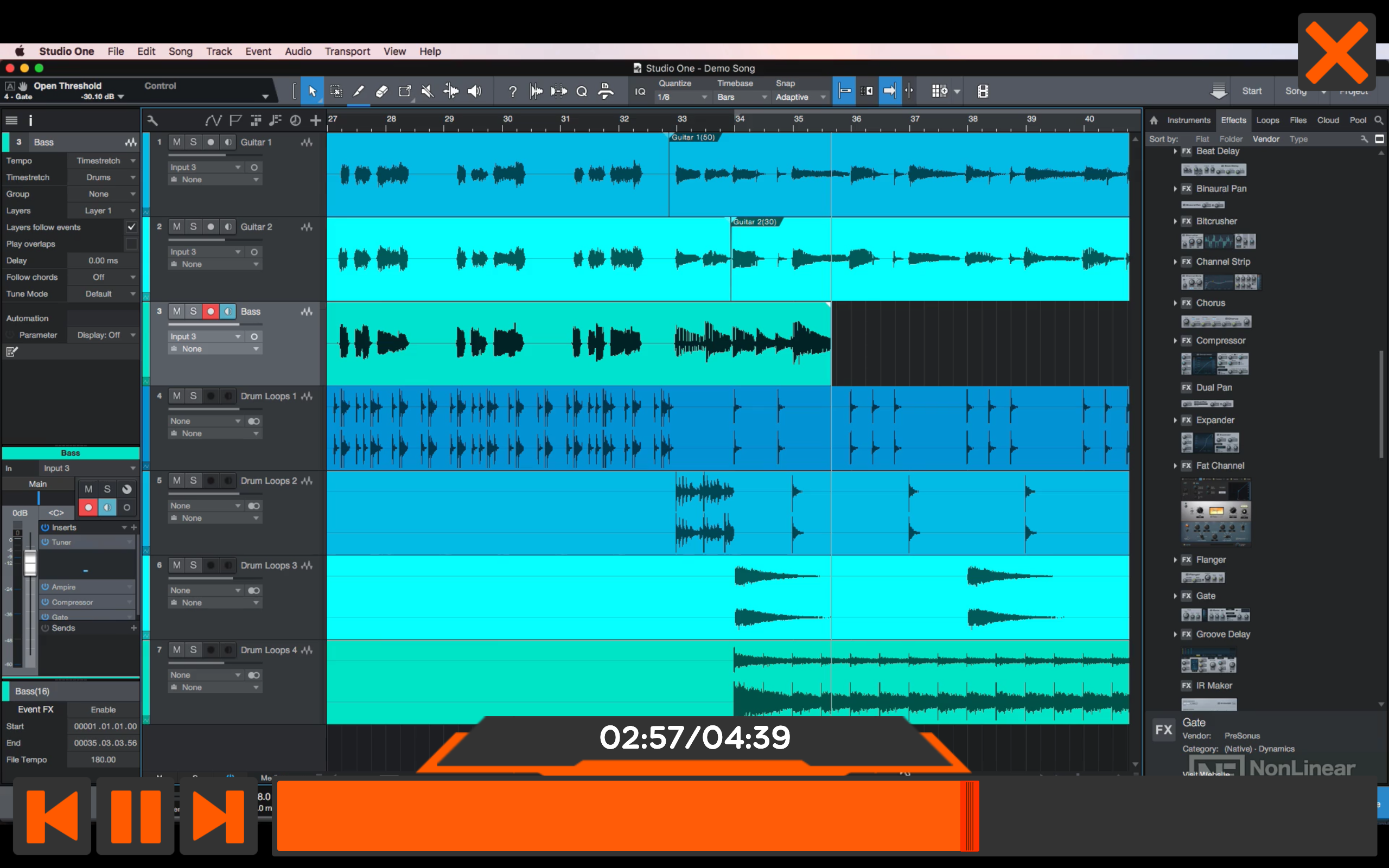Viewport: 1389px width, 868px height.
Task: Sort effects by Type
Action: click(1298, 139)
